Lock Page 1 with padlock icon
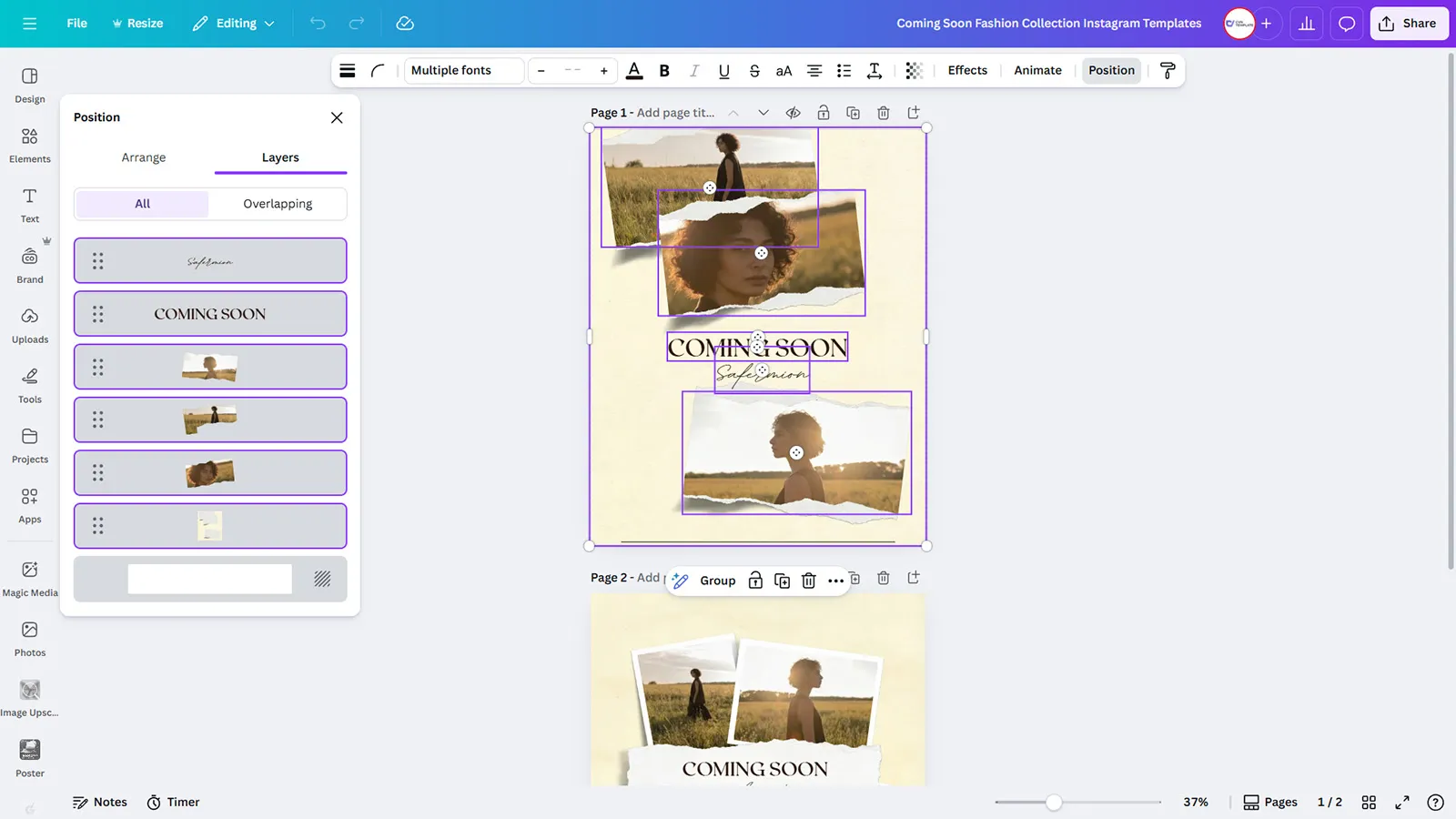 823,113
